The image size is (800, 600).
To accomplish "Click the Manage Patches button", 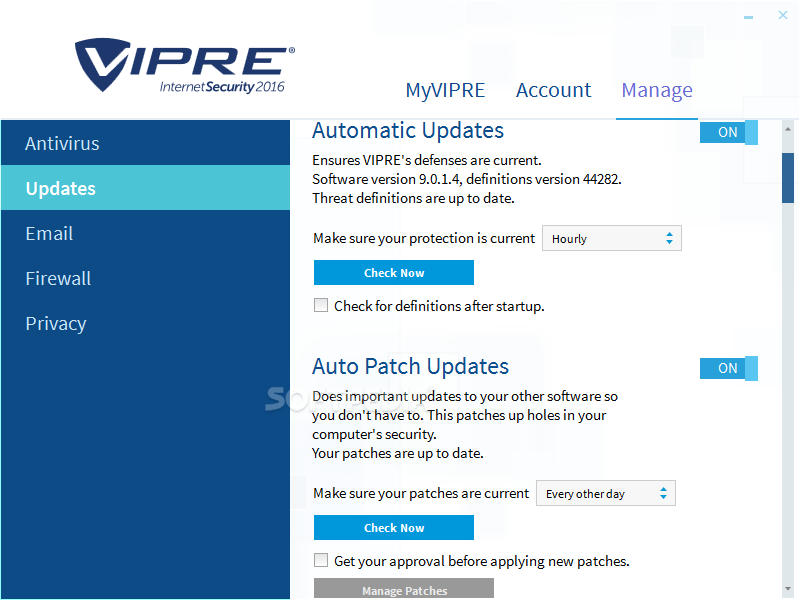I will [x=404, y=589].
